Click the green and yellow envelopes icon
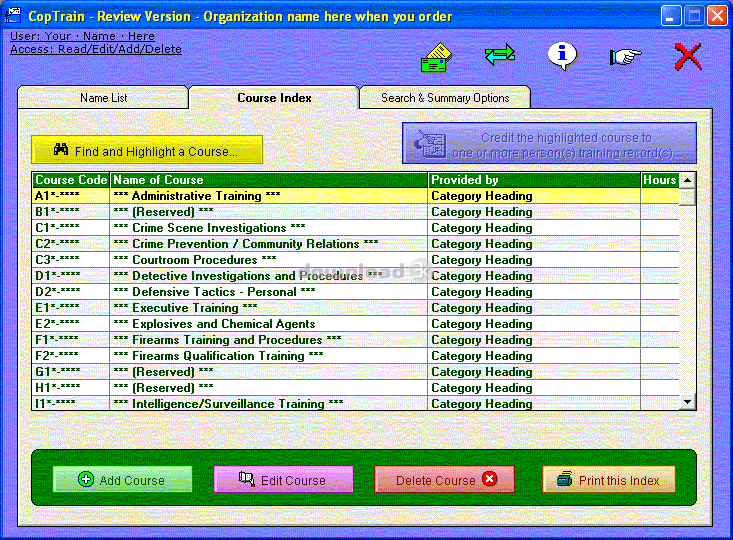The height and width of the screenshot is (540, 733). [x=436, y=57]
